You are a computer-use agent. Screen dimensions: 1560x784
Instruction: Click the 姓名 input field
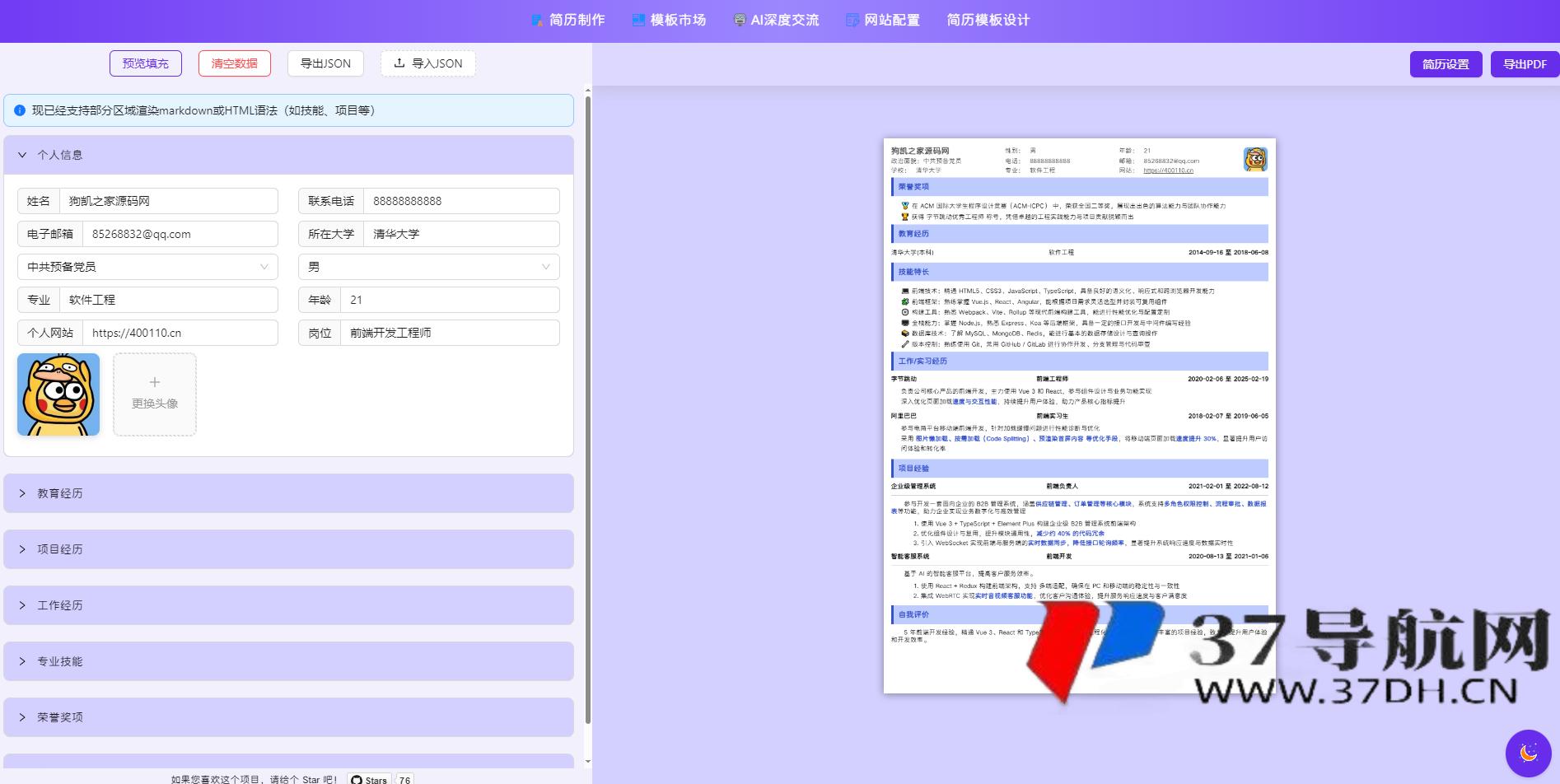point(169,201)
